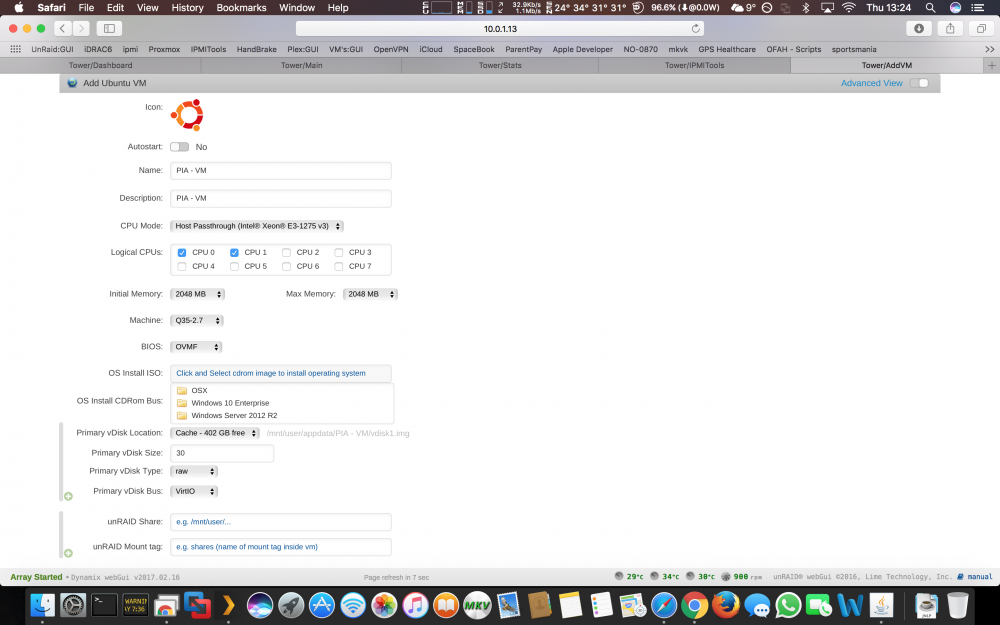Image resolution: width=1000 pixels, height=625 pixels.
Task: Open Siri from the dock
Action: tap(260, 605)
